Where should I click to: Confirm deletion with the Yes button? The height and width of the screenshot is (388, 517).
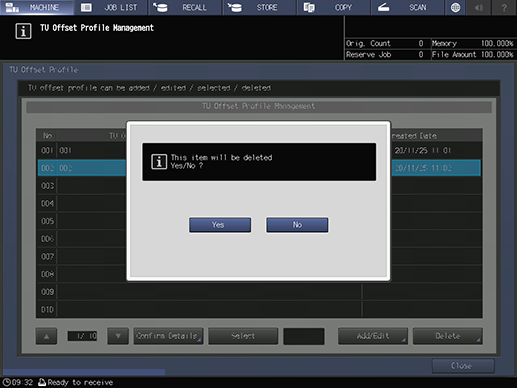point(220,225)
